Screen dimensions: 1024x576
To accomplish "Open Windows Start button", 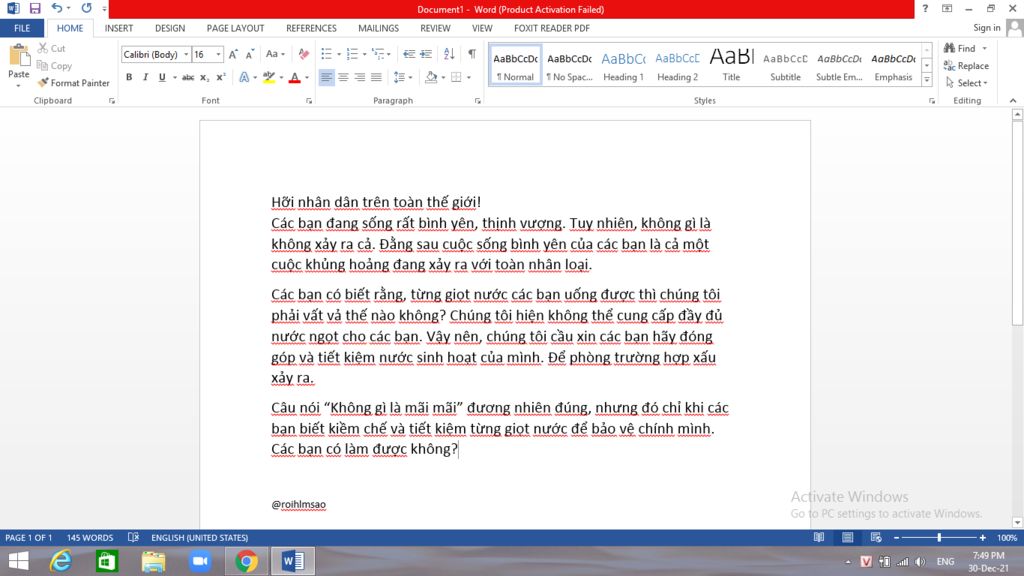I will click(x=18, y=561).
